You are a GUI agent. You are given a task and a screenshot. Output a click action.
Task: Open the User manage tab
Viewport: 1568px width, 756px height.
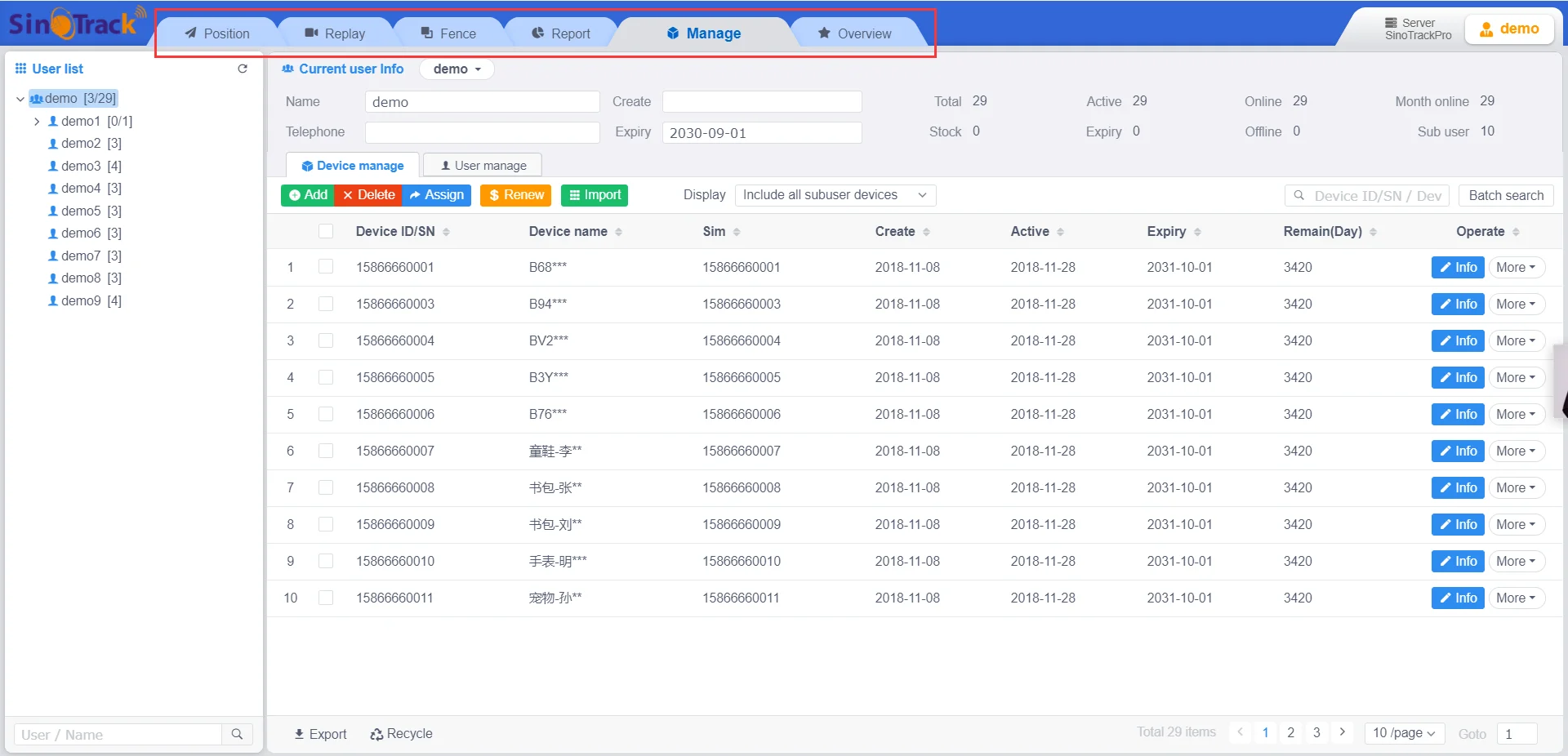(x=483, y=166)
